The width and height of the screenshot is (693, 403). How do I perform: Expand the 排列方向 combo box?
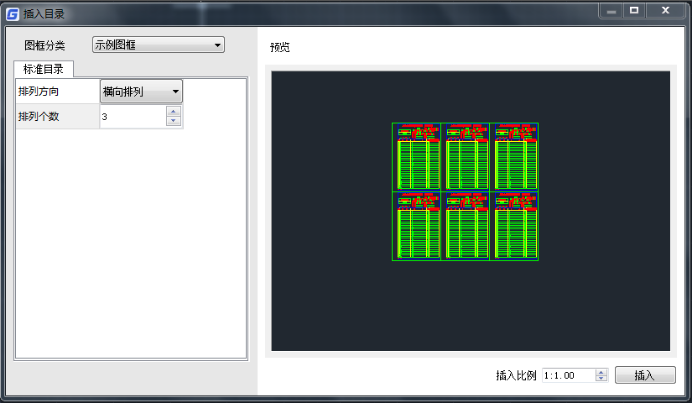pos(141,91)
